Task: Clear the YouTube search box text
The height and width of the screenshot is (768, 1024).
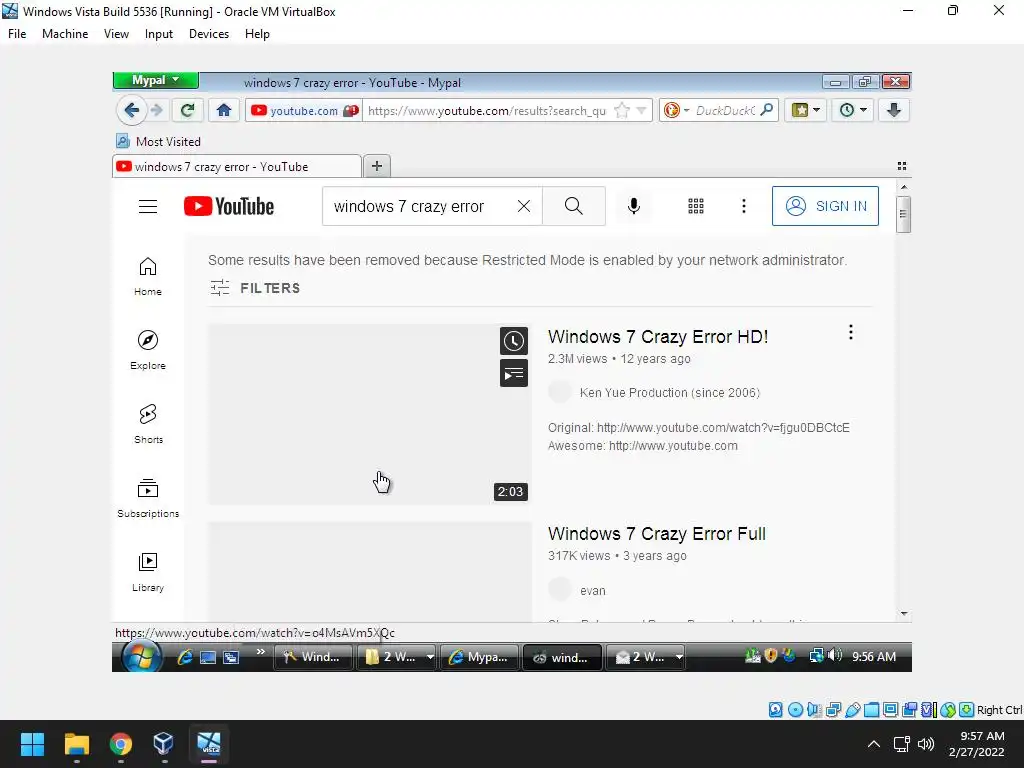Action: coord(524,206)
